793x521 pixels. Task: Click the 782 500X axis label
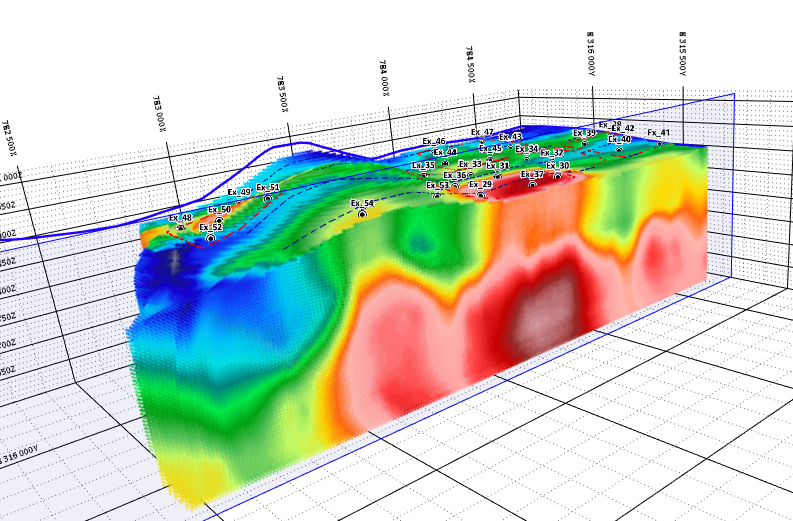[10, 138]
